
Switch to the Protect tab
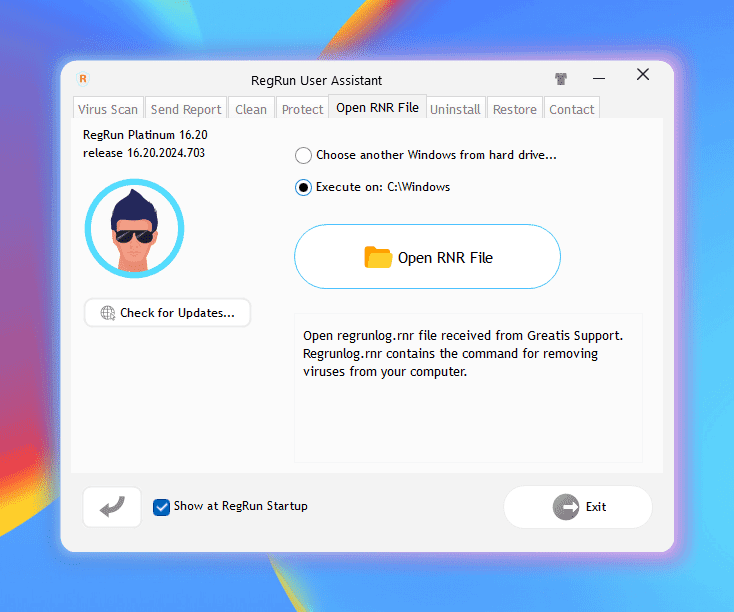coord(302,109)
